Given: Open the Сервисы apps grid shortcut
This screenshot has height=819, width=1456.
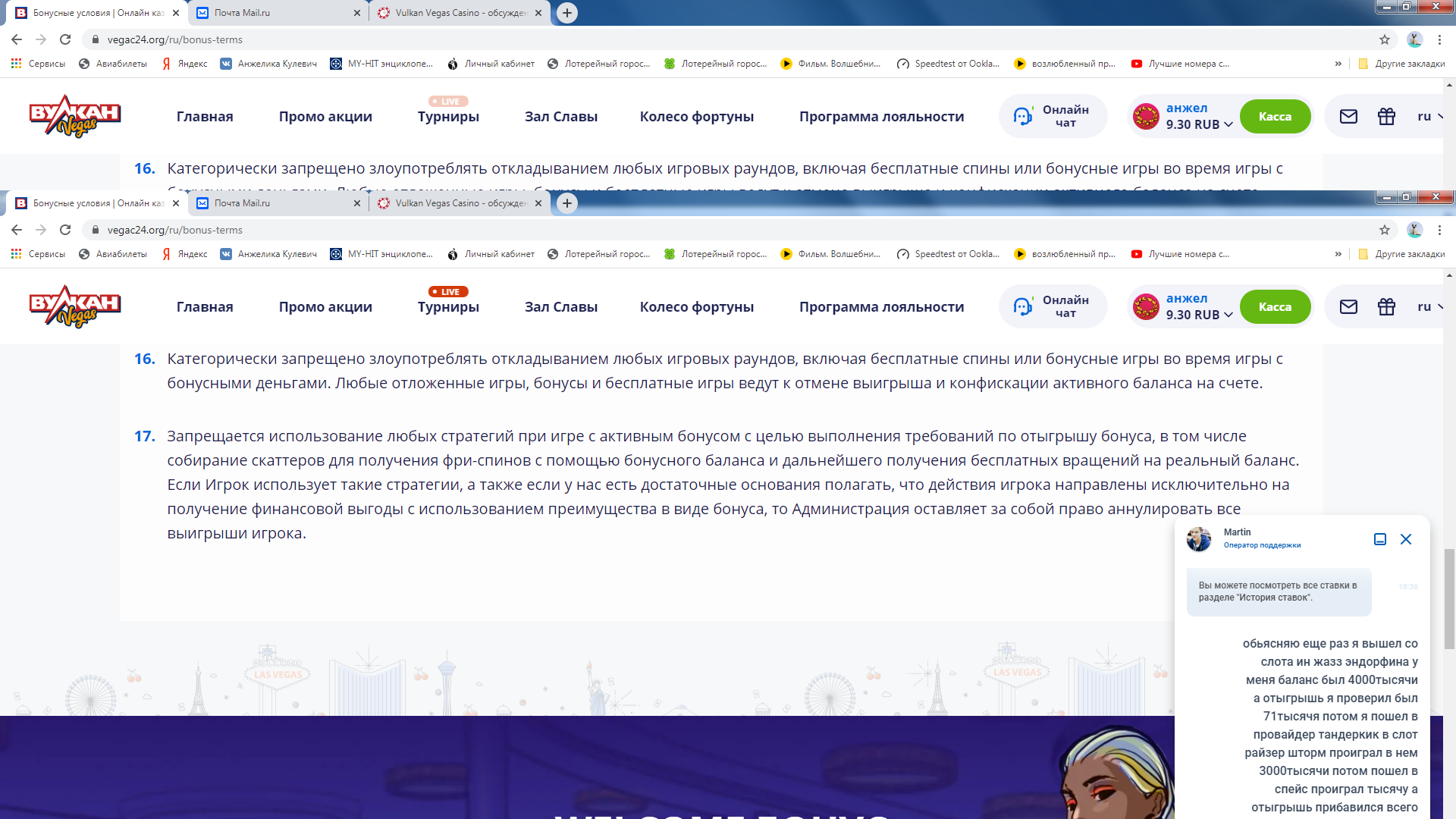Looking at the screenshot, I should (38, 254).
